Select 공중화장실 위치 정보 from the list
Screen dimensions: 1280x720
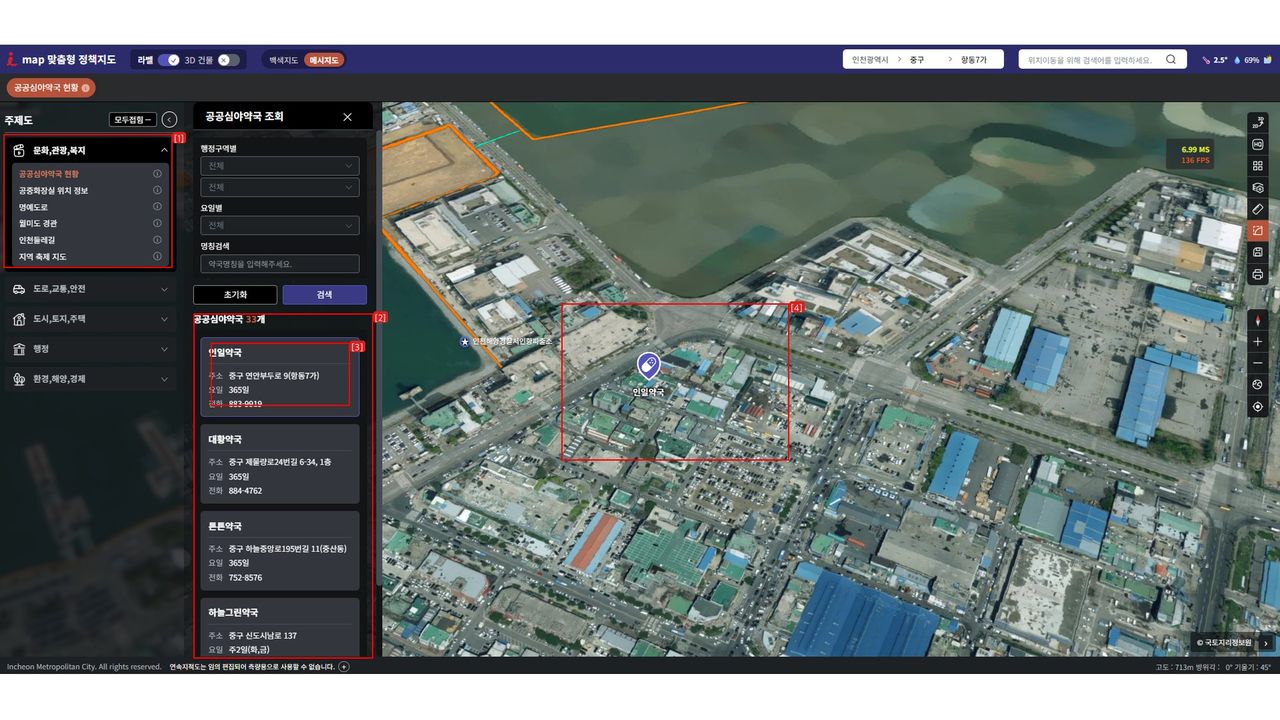53,190
